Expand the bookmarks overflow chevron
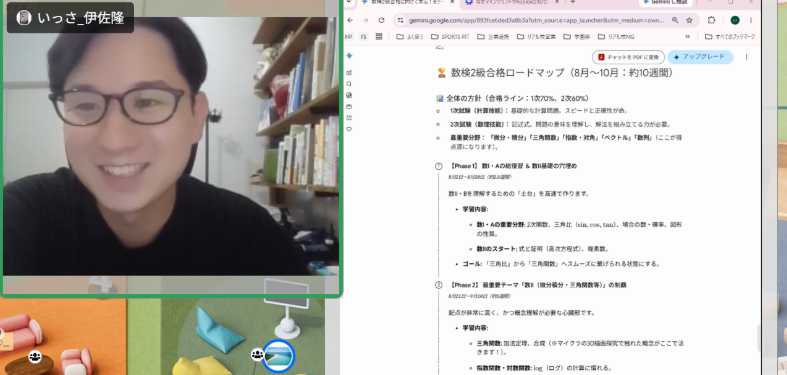Screen dimensions: 787x375 pos(687,37)
